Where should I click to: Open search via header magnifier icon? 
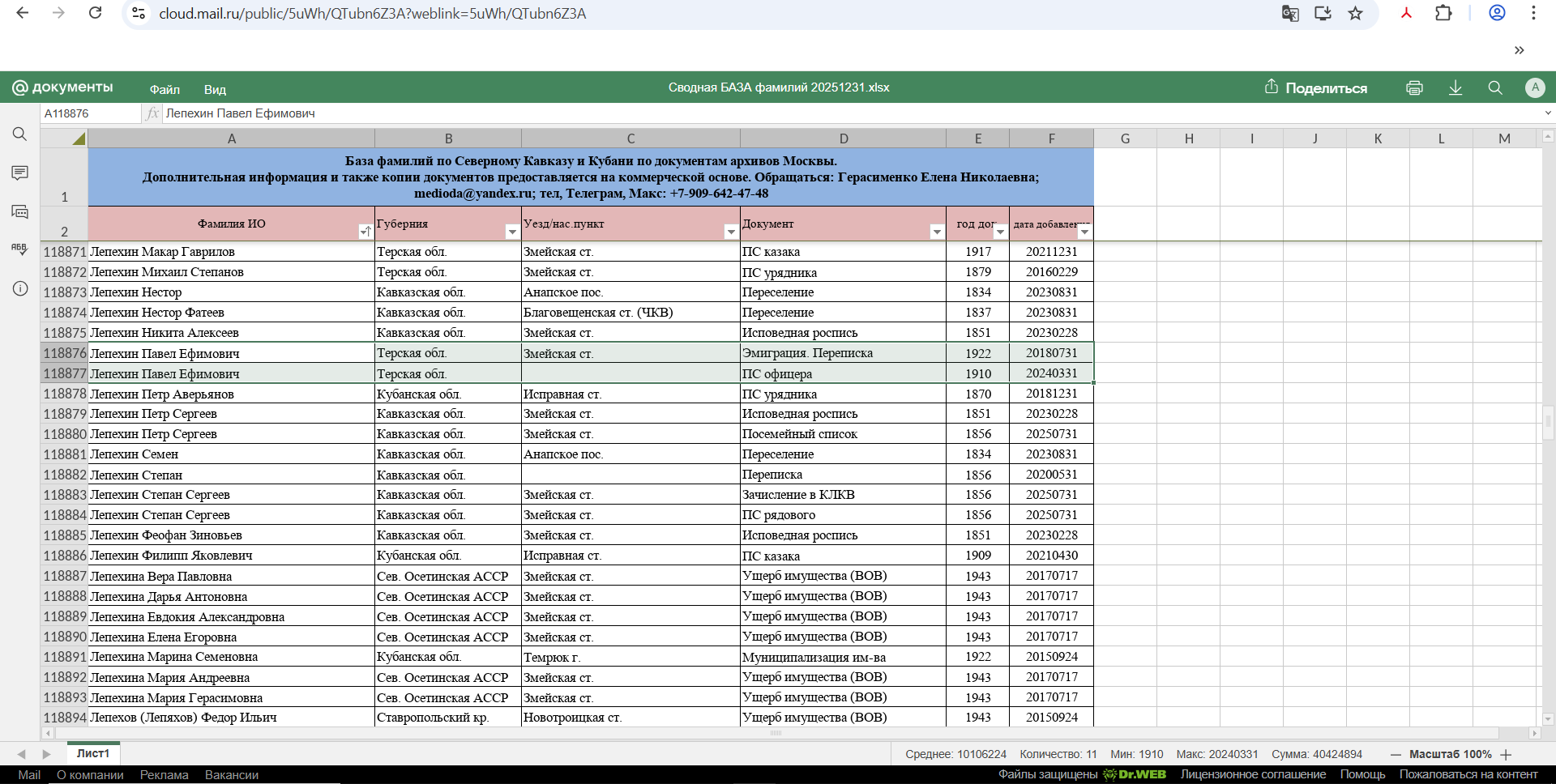[1495, 88]
